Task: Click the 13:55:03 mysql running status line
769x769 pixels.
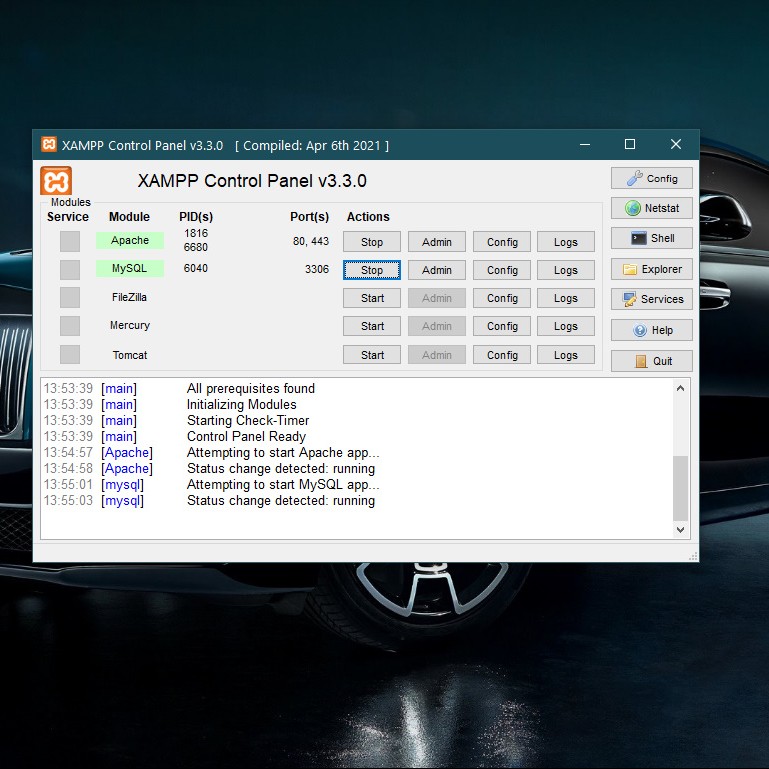Action: coord(209,501)
